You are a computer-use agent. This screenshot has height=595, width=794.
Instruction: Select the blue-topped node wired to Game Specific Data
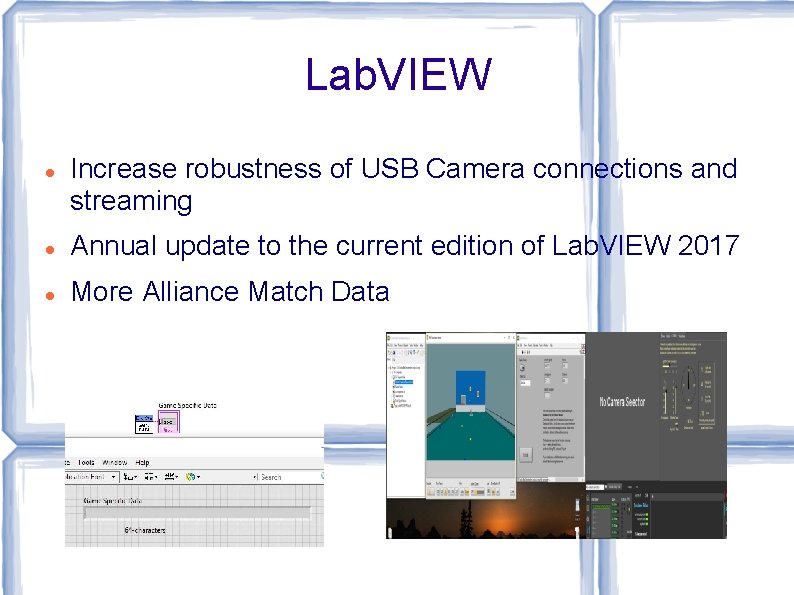coord(144,424)
